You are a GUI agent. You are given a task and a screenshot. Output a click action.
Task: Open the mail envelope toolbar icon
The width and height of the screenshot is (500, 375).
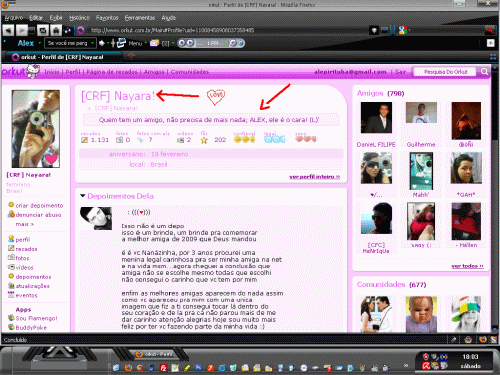[x=154, y=43]
